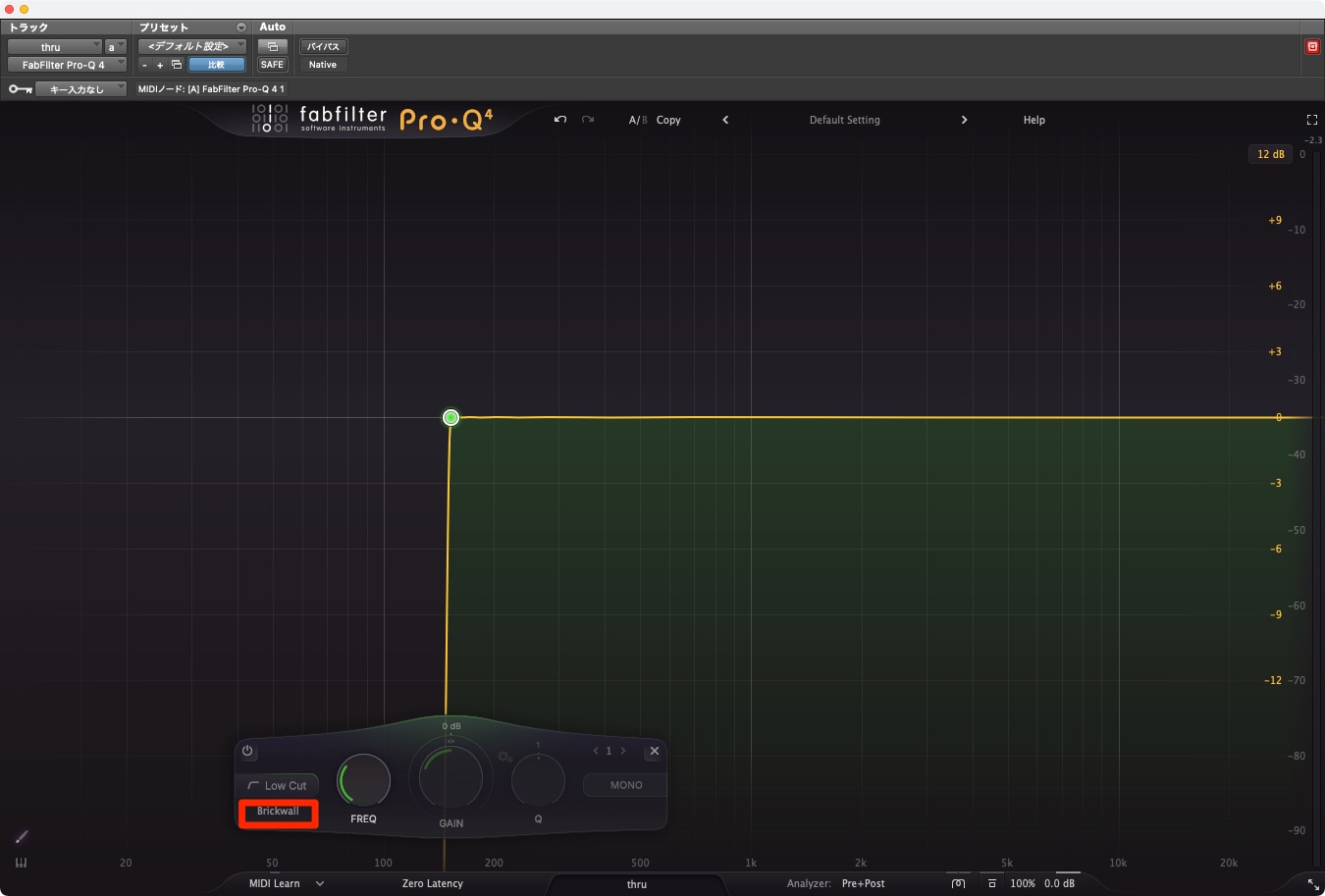Click the redo arrow icon
Image resolution: width=1325 pixels, height=896 pixels.
pyautogui.click(x=588, y=120)
